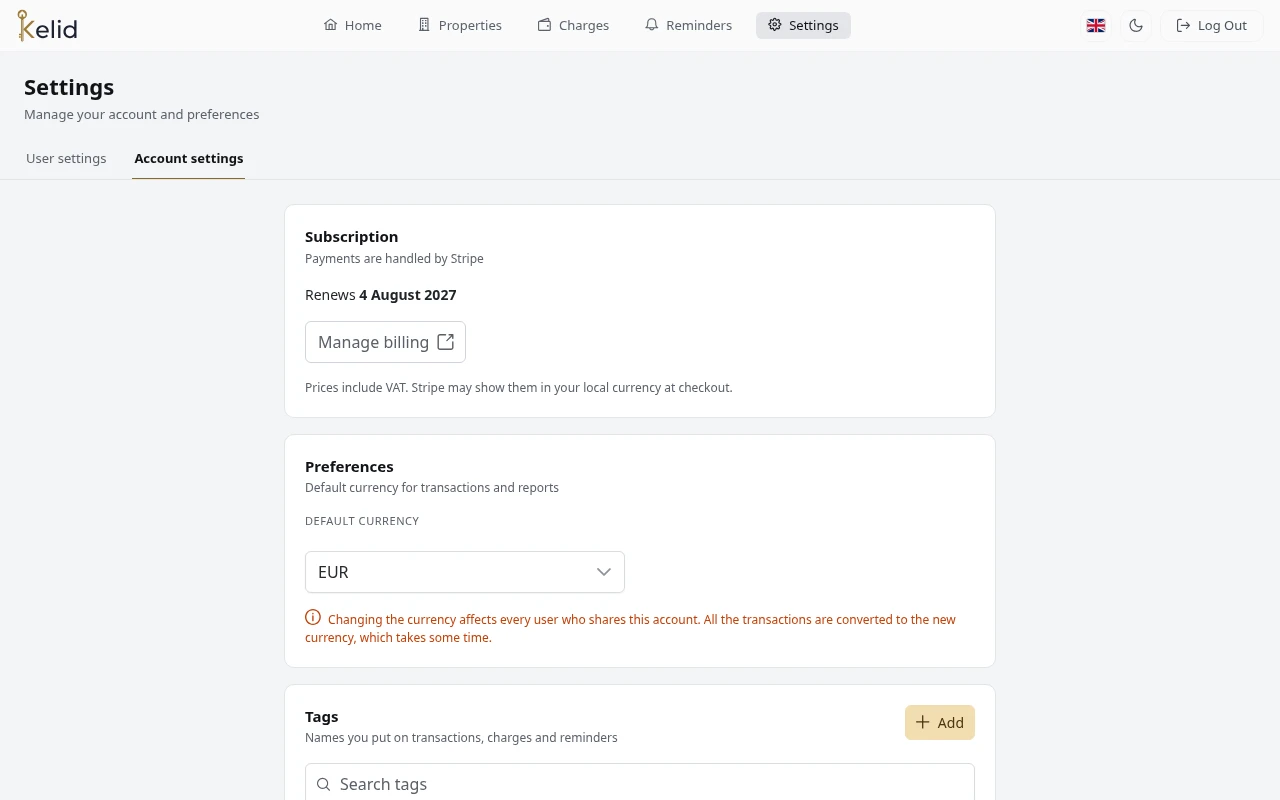Viewport: 1280px width, 800px height.
Task: Click the Tags heading
Action: click(322, 717)
